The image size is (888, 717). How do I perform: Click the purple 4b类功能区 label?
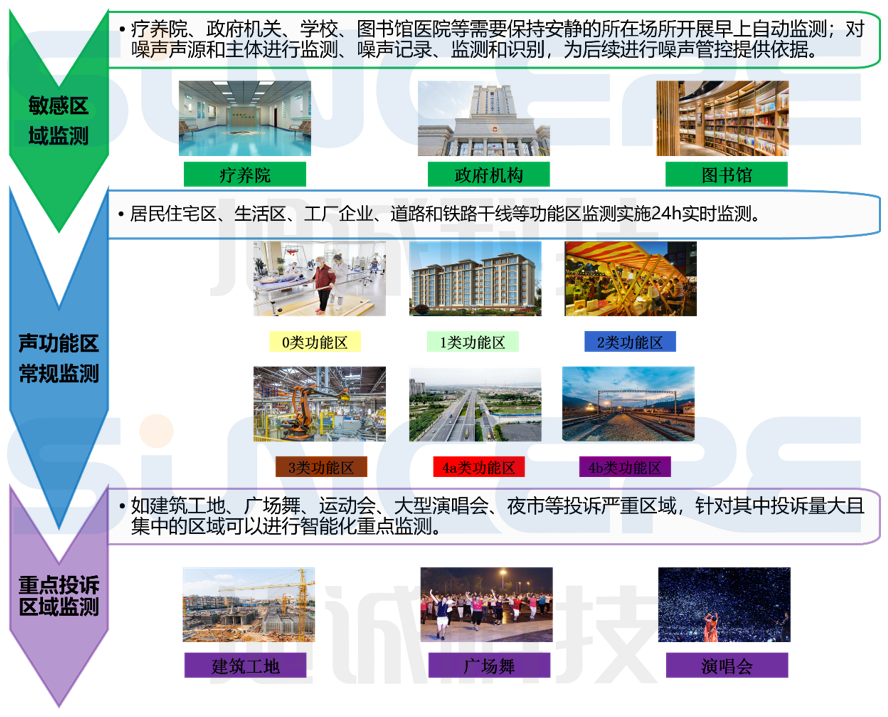[x=625, y=467]
